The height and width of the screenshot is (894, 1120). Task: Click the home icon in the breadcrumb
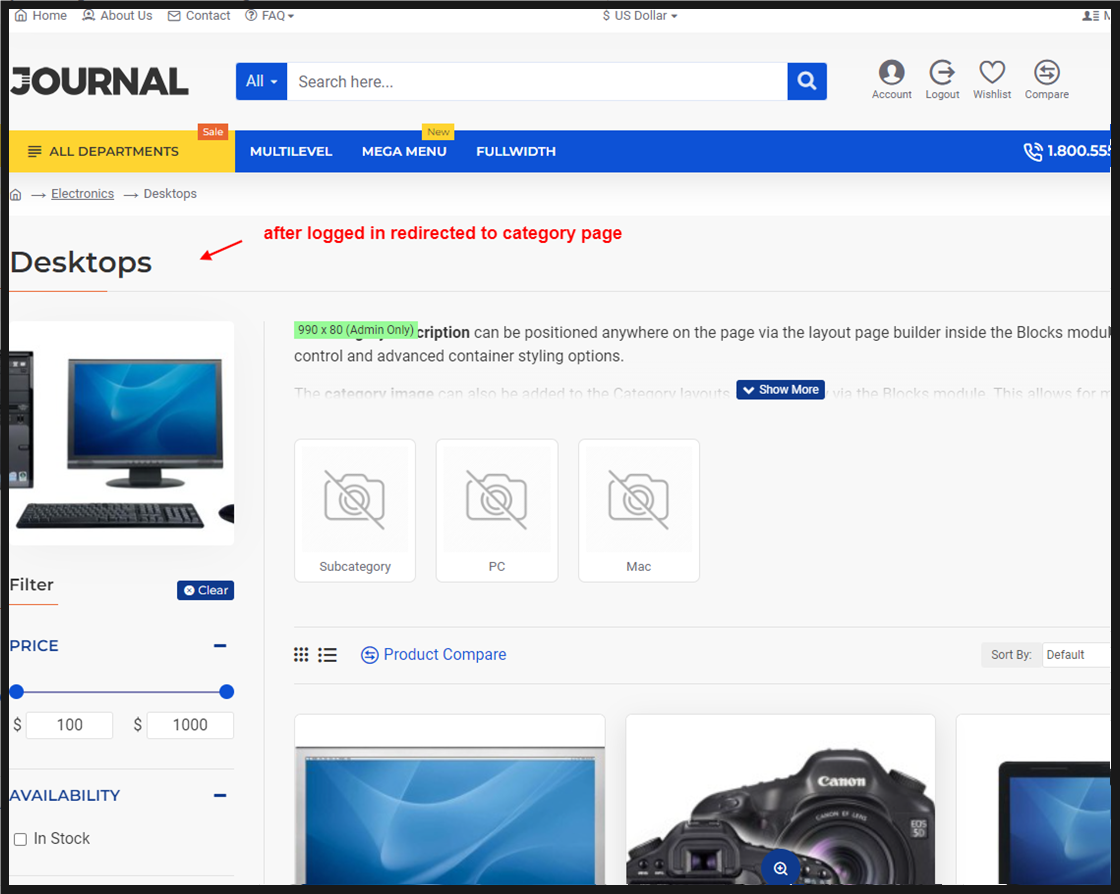(x=15, y=193)
